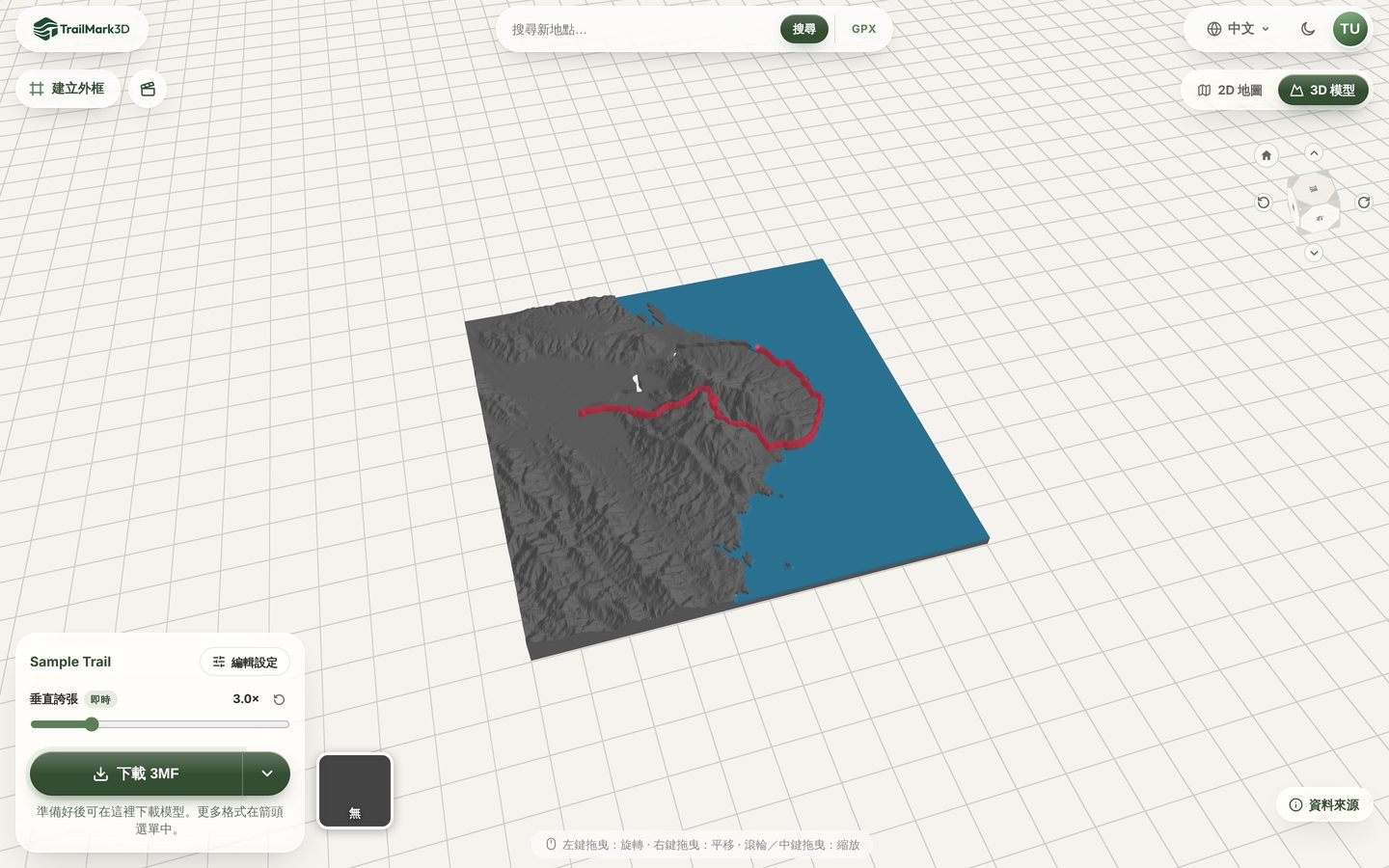Download the model as 下載 3MF
The image size is (1389, 868).
point(136,773)
